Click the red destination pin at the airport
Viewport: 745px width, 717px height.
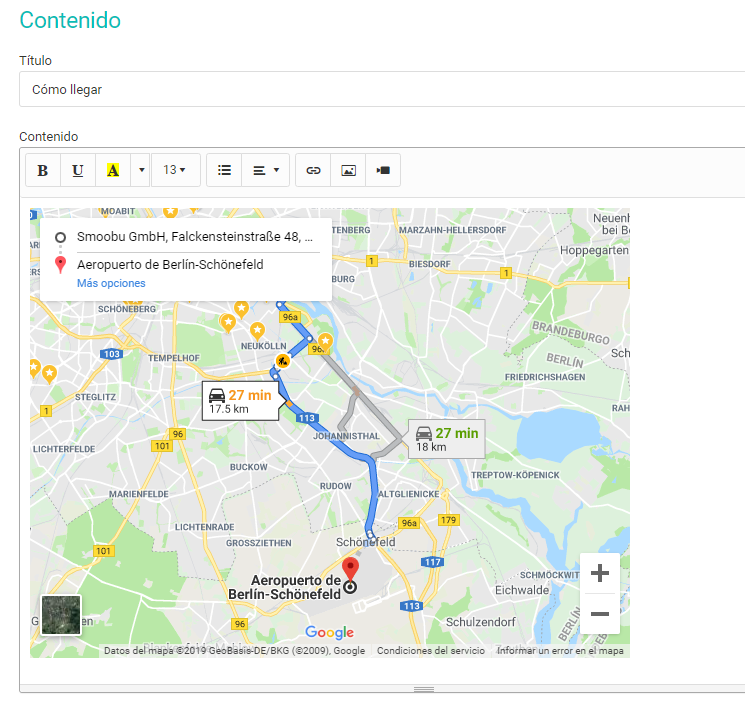click(x=350, y=570)
